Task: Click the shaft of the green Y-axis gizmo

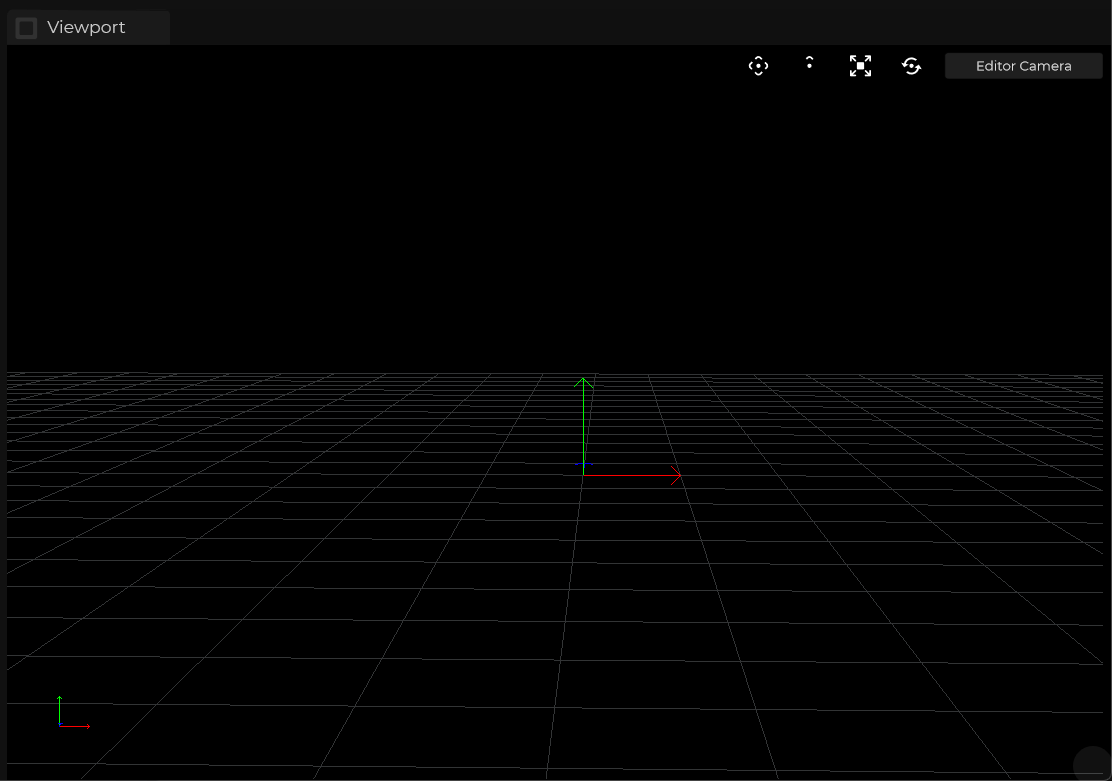Action: (584, 425)
